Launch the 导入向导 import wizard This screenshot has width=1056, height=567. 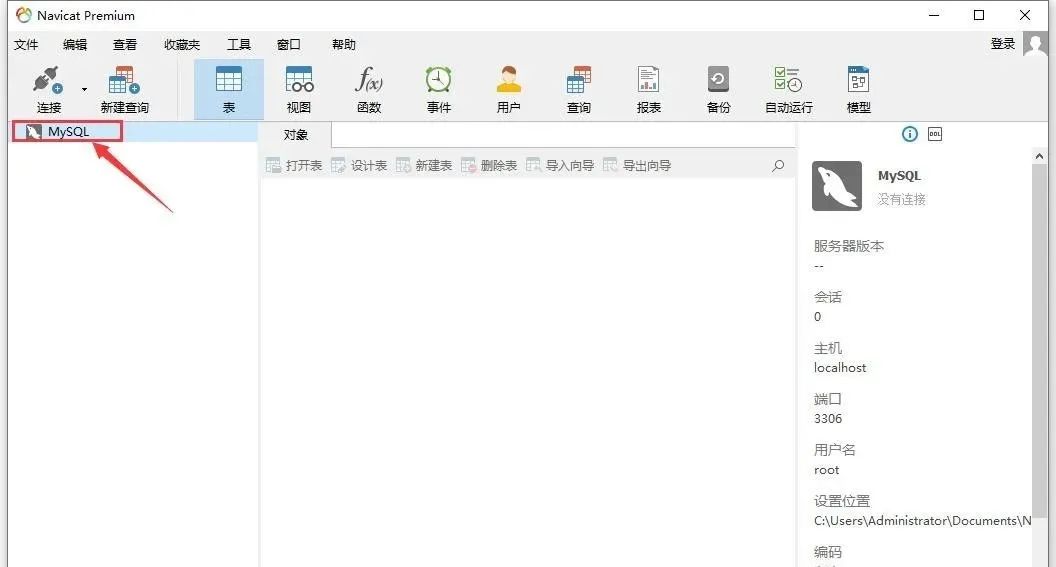(x=560, y=166)
